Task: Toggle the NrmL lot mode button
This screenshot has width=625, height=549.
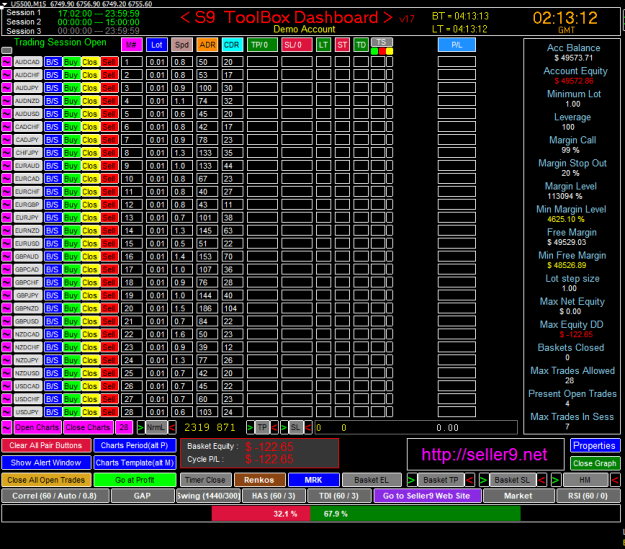Action: coord(156,427)
